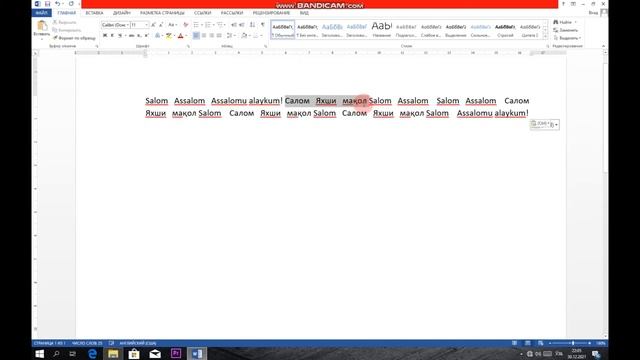Image resolution: width=640 pixels, height=360 pixels.
Task: Click the text highlight color button
Action: (x=170, y=36)
